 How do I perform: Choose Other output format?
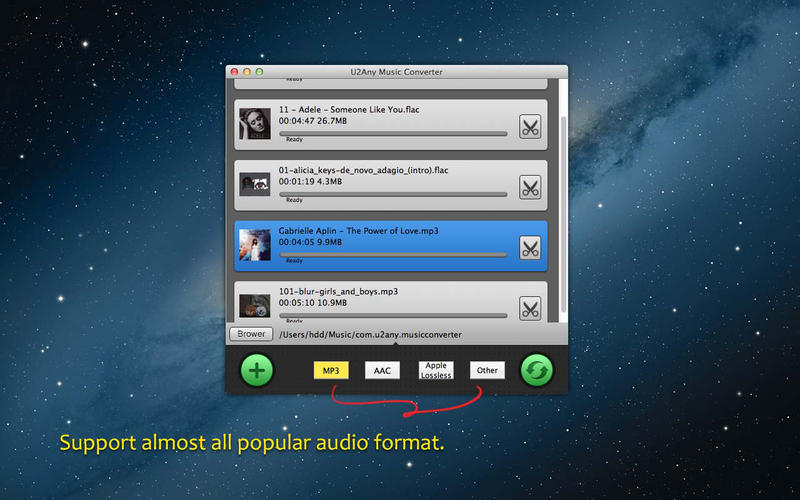tap(487, 370)
